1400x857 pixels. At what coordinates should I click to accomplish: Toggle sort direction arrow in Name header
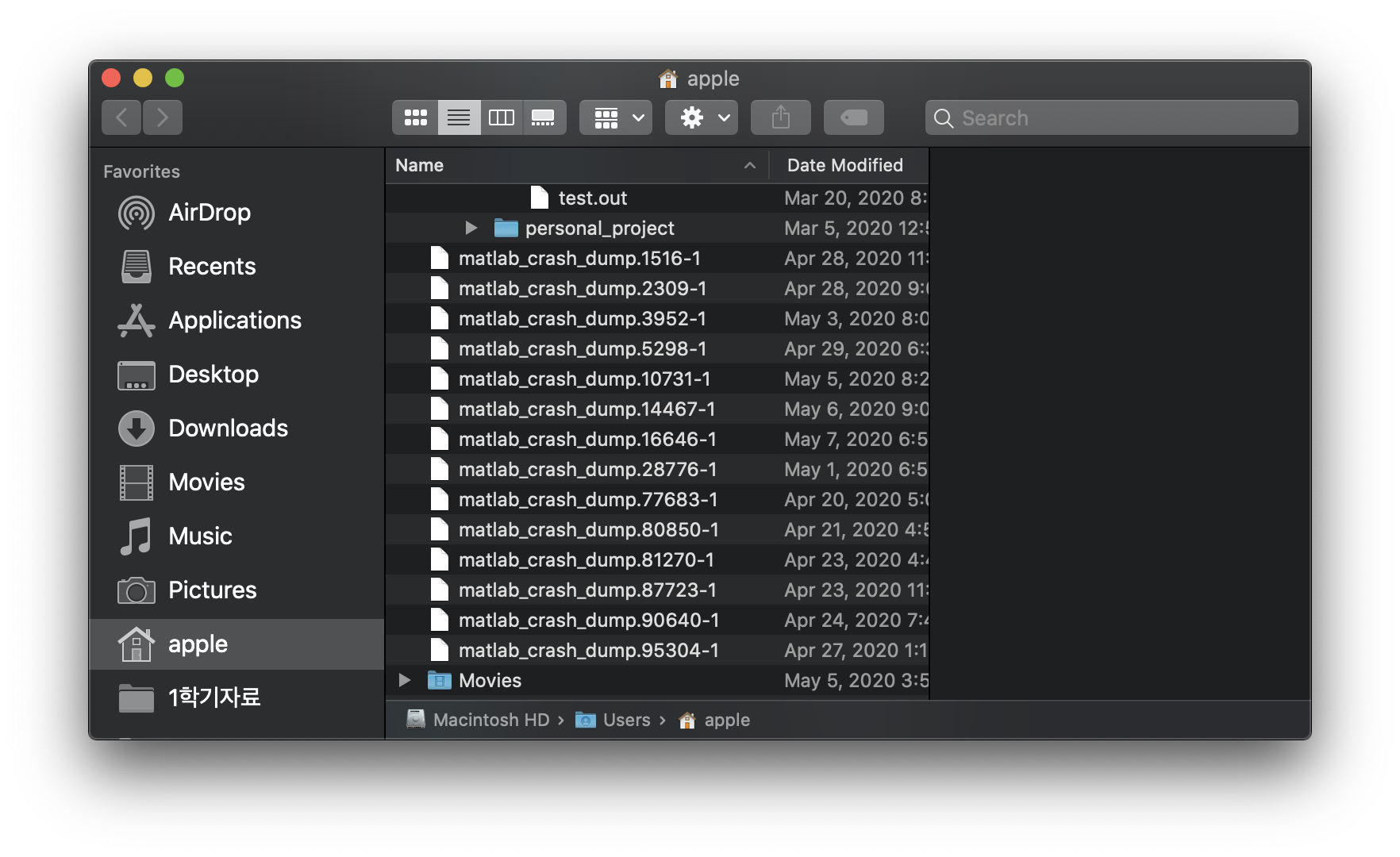[x=749, y=165]
